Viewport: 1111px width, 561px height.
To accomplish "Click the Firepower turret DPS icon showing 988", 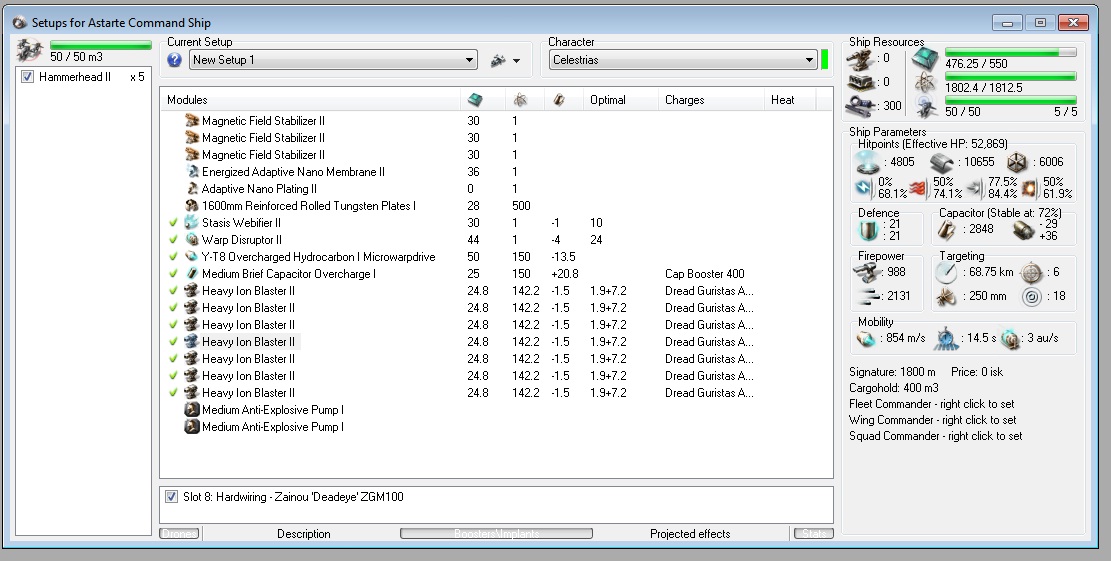I will (866, 272).
